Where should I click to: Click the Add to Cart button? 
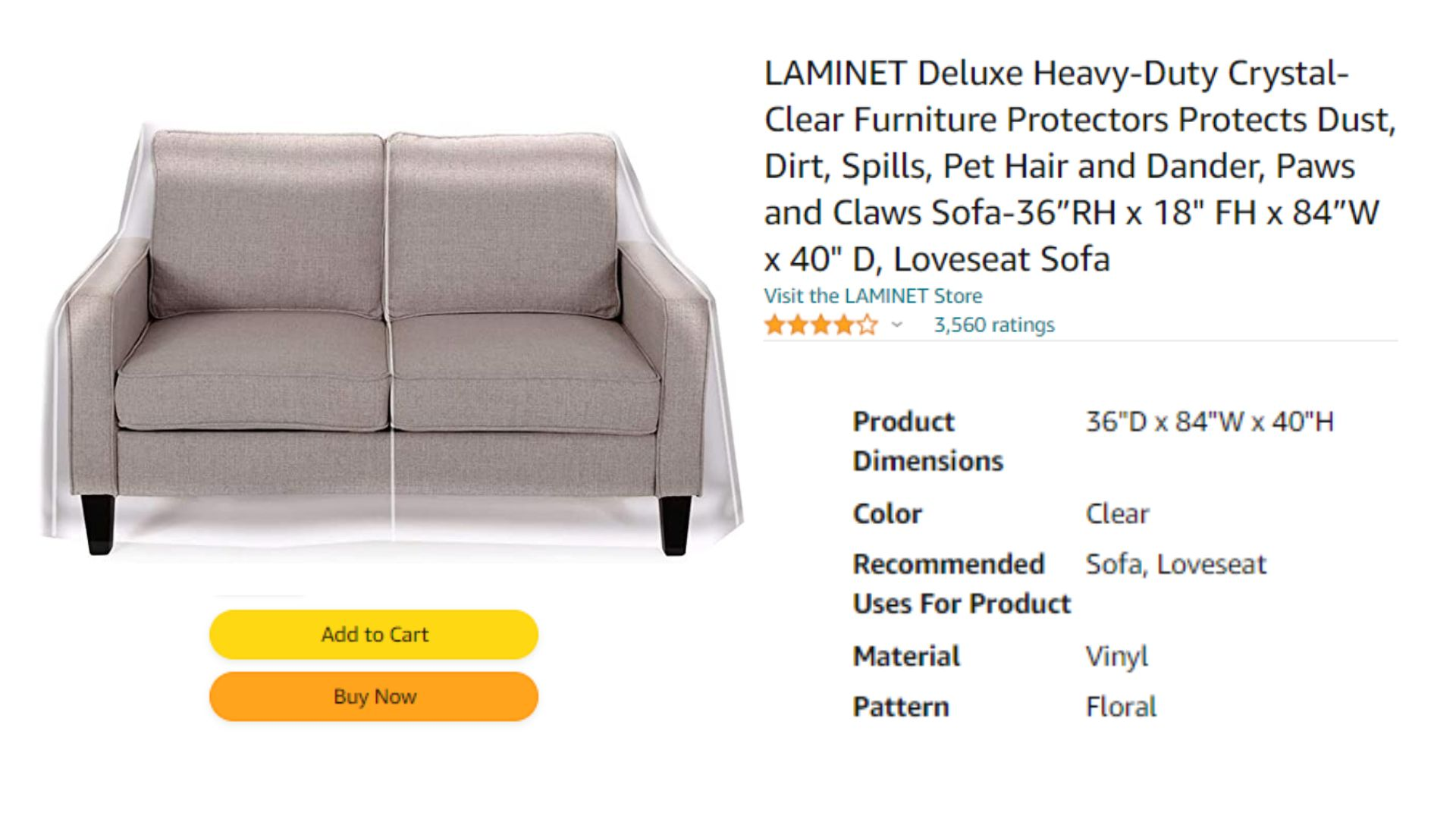[x=374, y=634]
